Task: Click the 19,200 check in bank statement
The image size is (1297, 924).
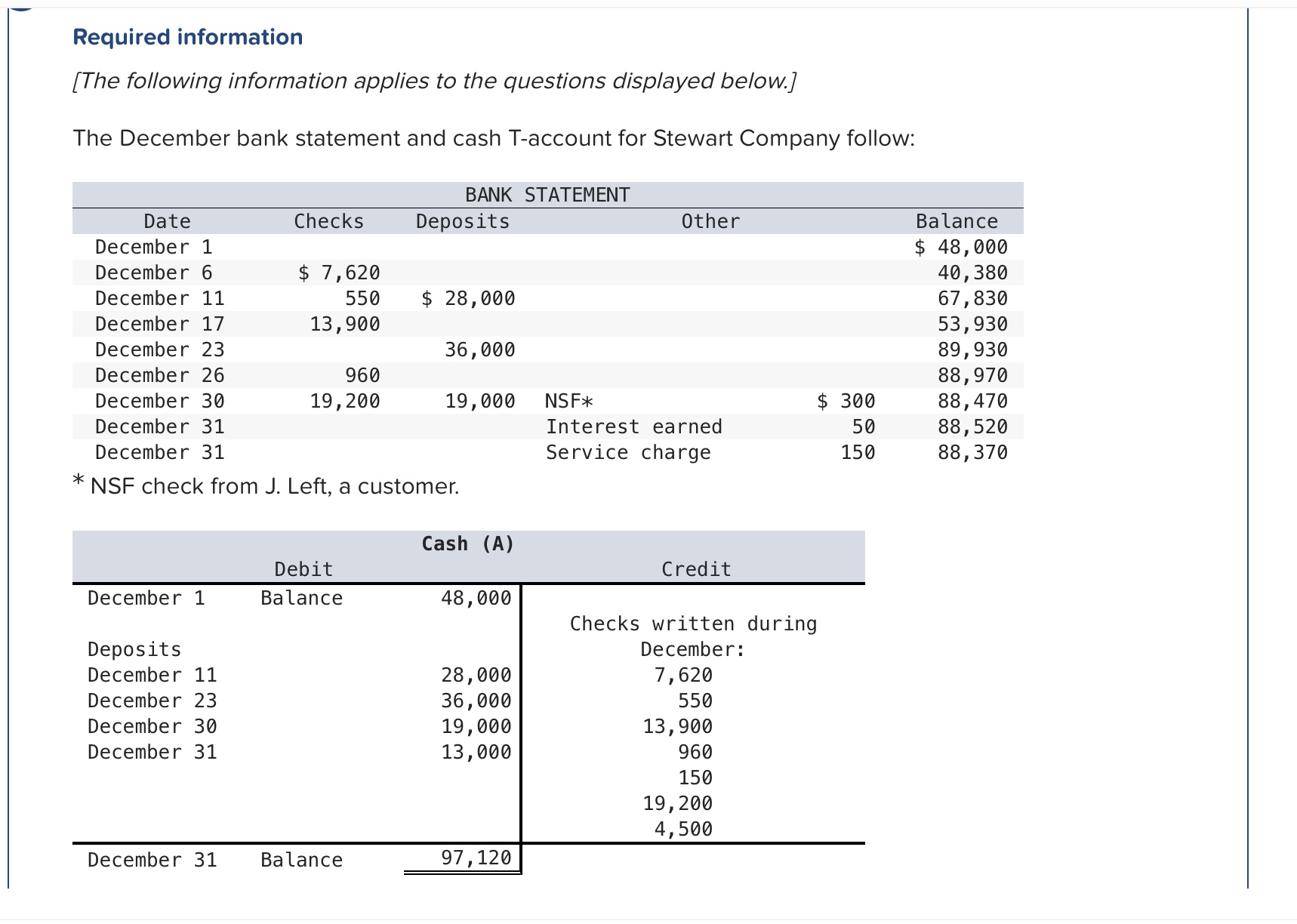Action: tap(345, 401)
